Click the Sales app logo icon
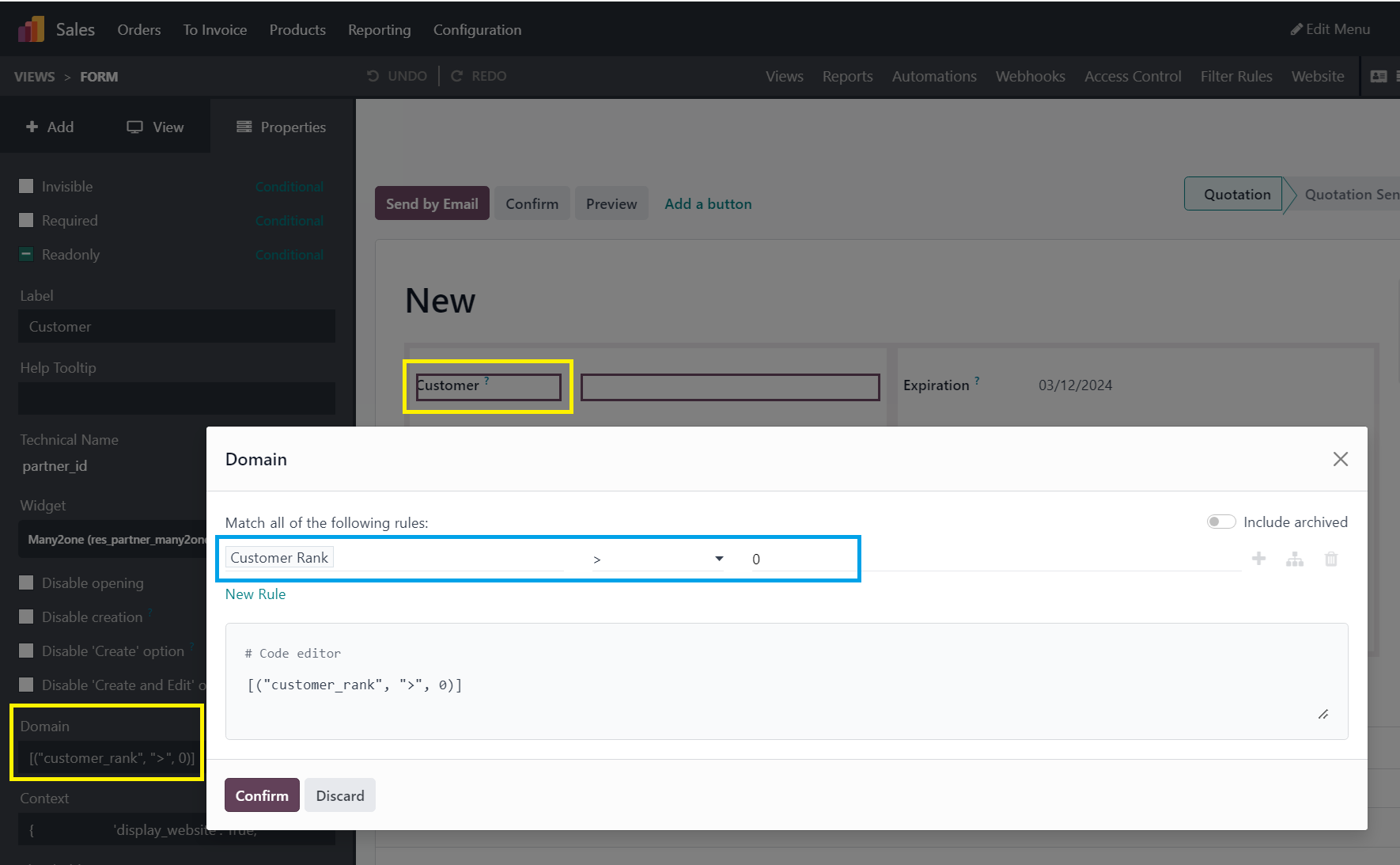The image size is (1400, 865). (x=31, y=29)
